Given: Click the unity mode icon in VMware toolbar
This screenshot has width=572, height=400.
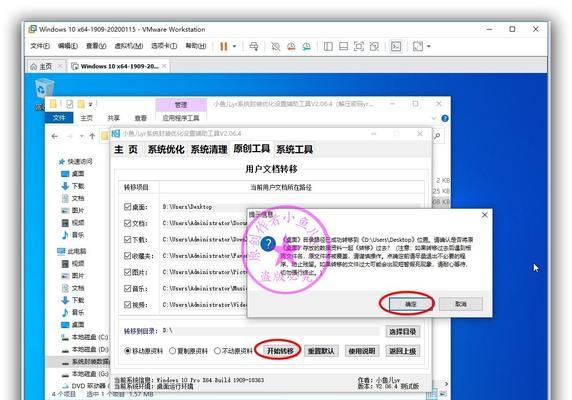Looking at the screenshot, I should (374, 46).
